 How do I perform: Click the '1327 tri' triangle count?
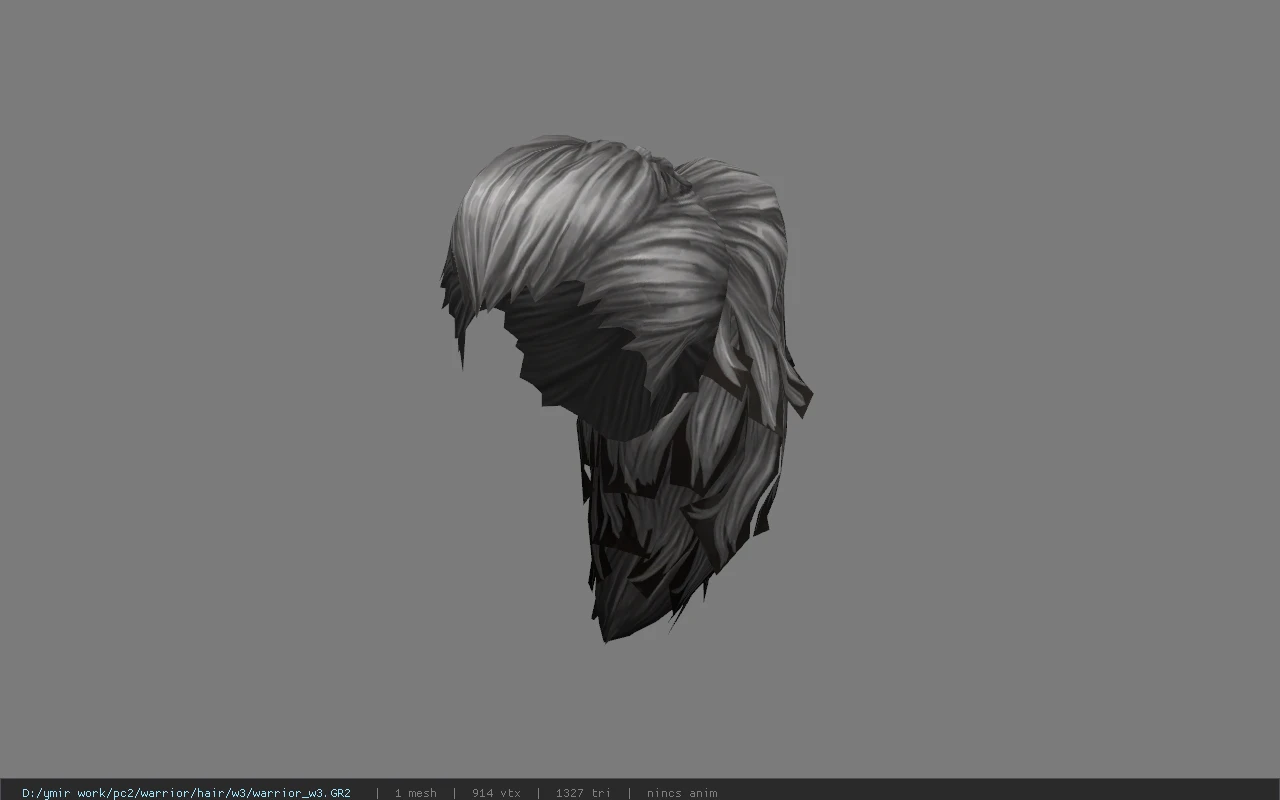[x=583, y=792]
